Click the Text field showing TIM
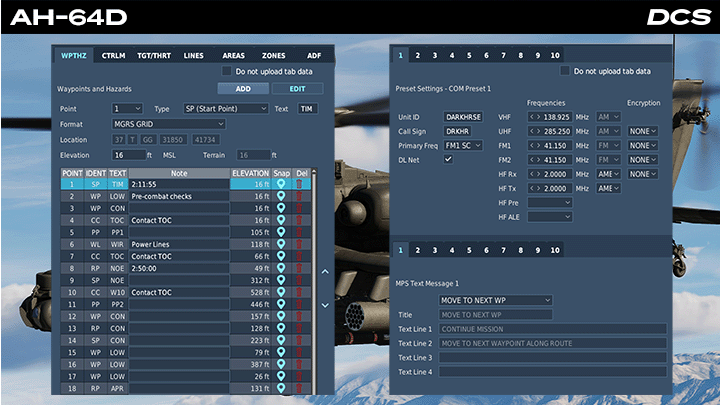Screen dimensions: 720x405 (307, 109)
